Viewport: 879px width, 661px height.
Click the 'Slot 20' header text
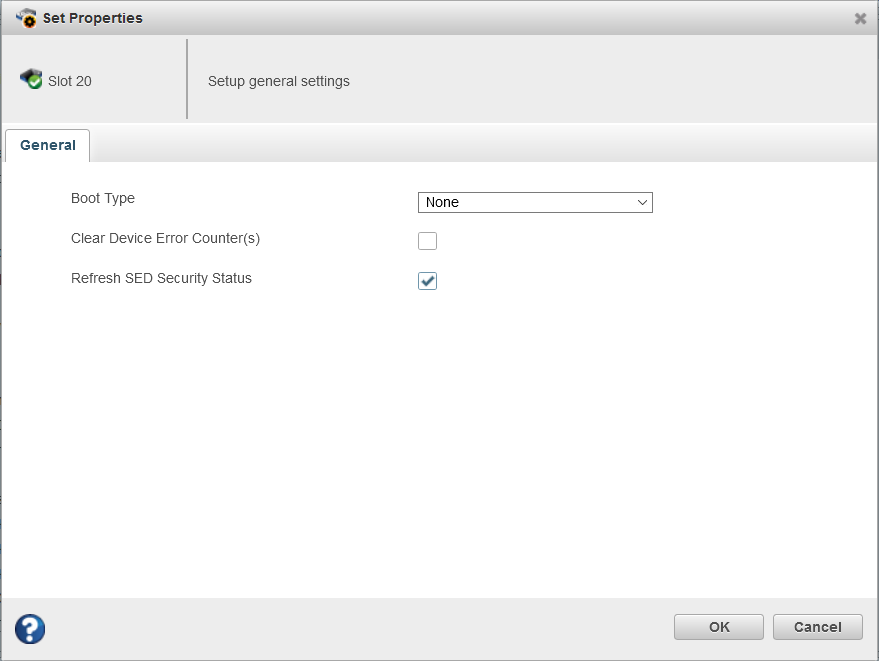pos(70,81)
